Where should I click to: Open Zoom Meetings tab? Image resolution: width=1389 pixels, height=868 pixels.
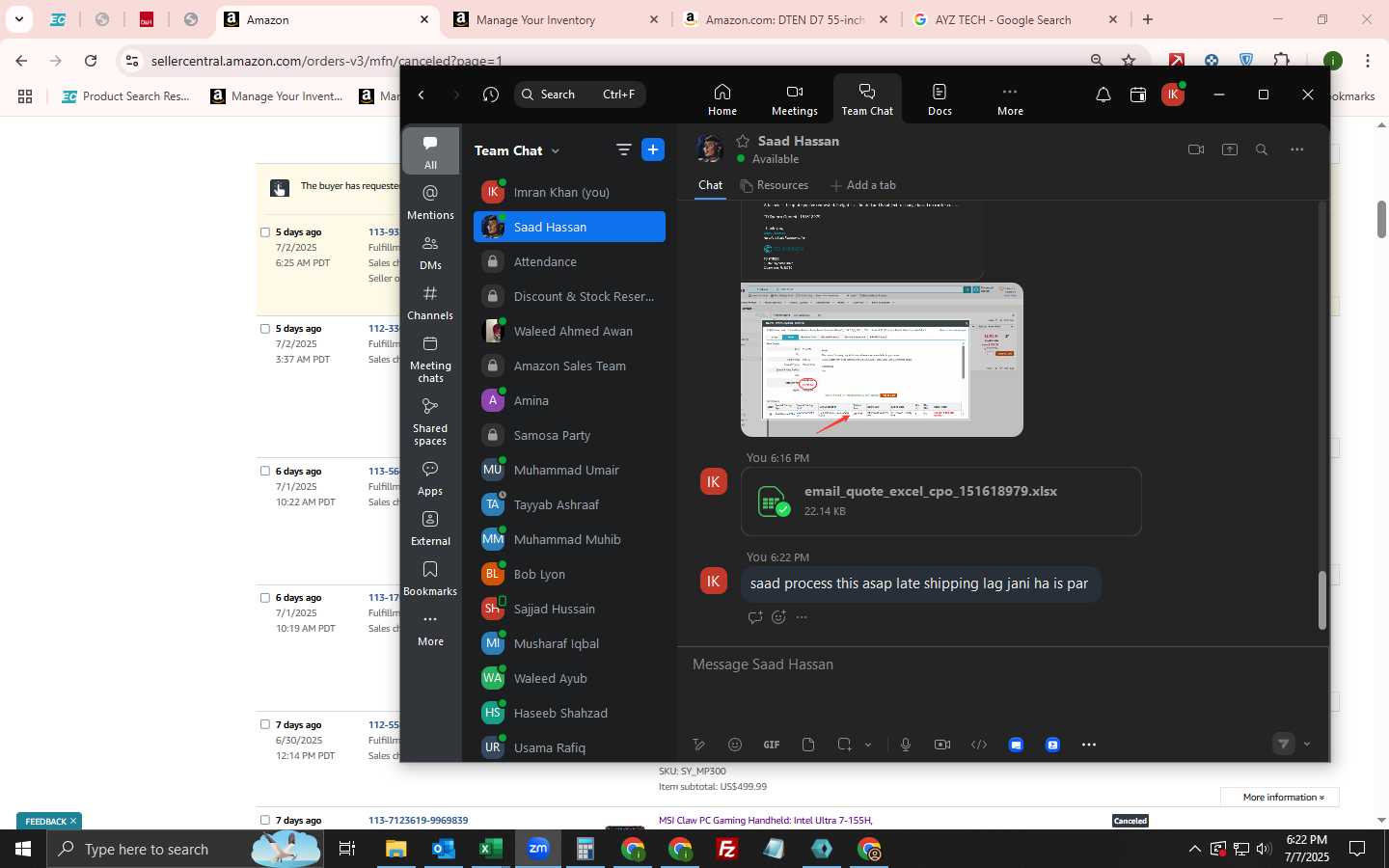(794, 99)
